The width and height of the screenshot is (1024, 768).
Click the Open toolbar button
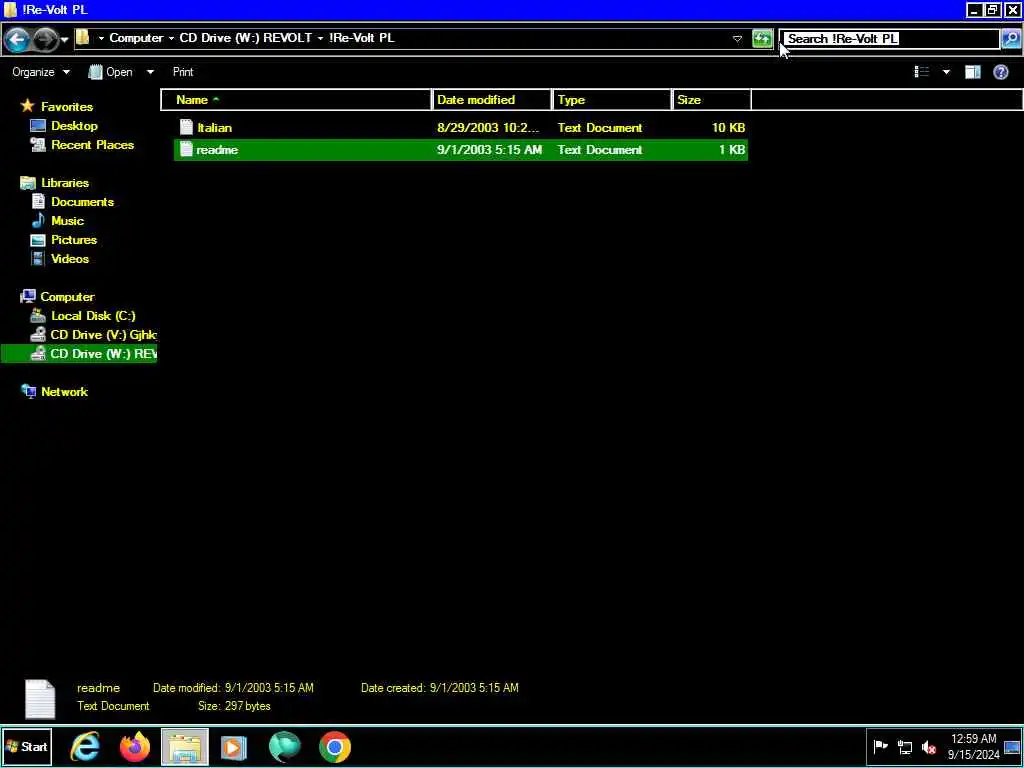(110, 72)
